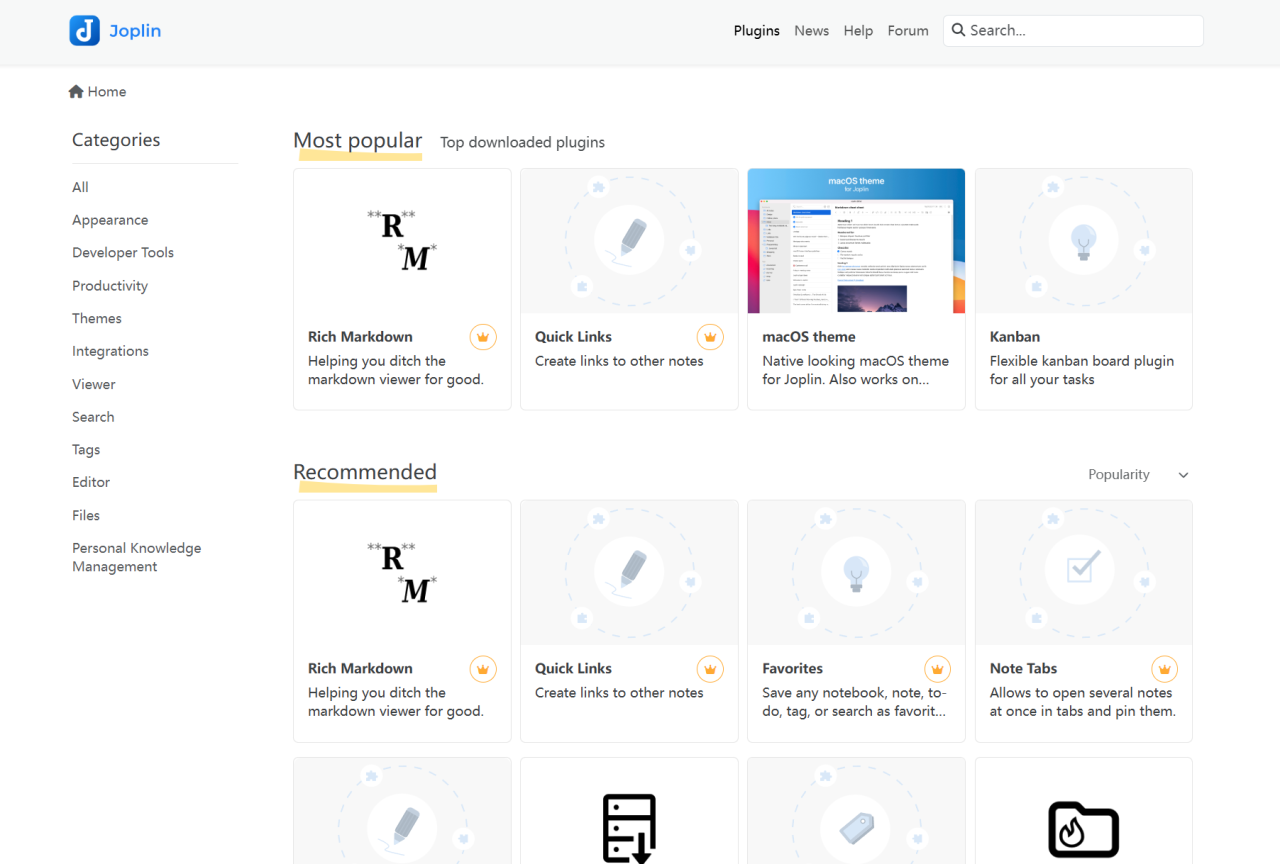
Task: Click crown badge on Note Tabs card
Action: (1164, 669)
